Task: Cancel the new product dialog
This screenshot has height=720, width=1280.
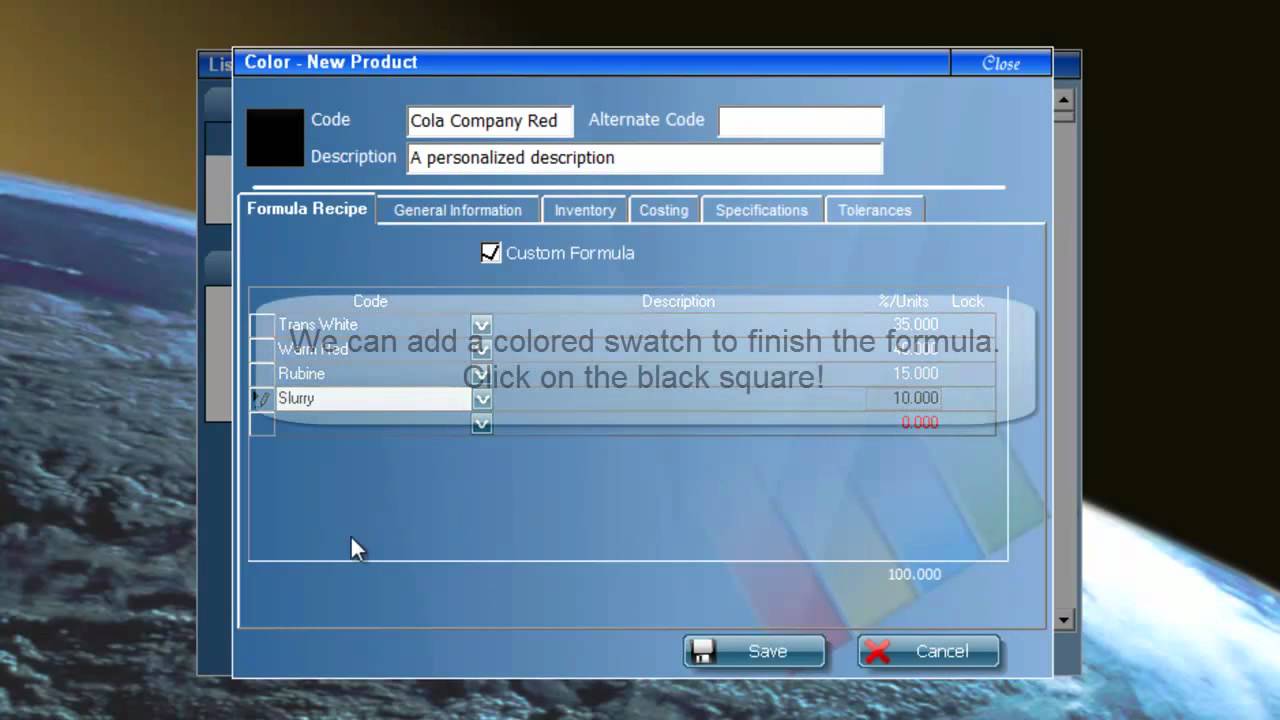Action: pyautogui.click(x=929, y=651)
